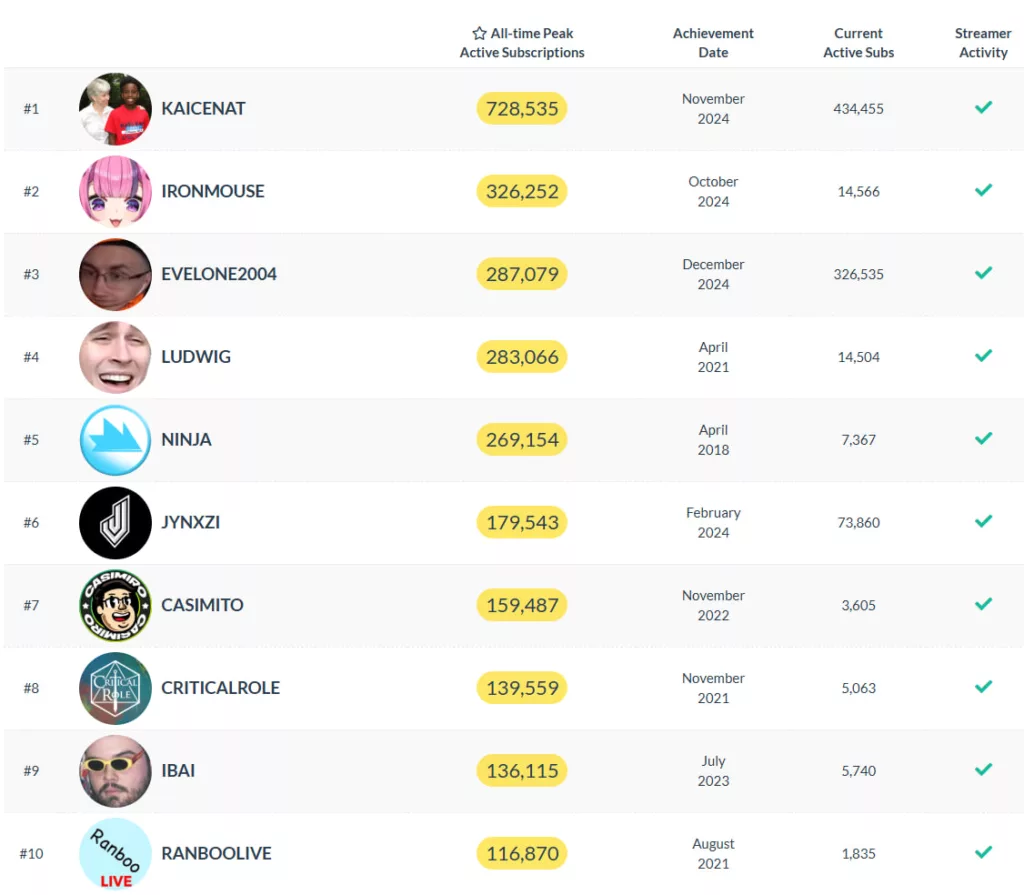Click LUDWIG's green activity checkmark
1024x895 pixels.
click(x=984, y=355)
